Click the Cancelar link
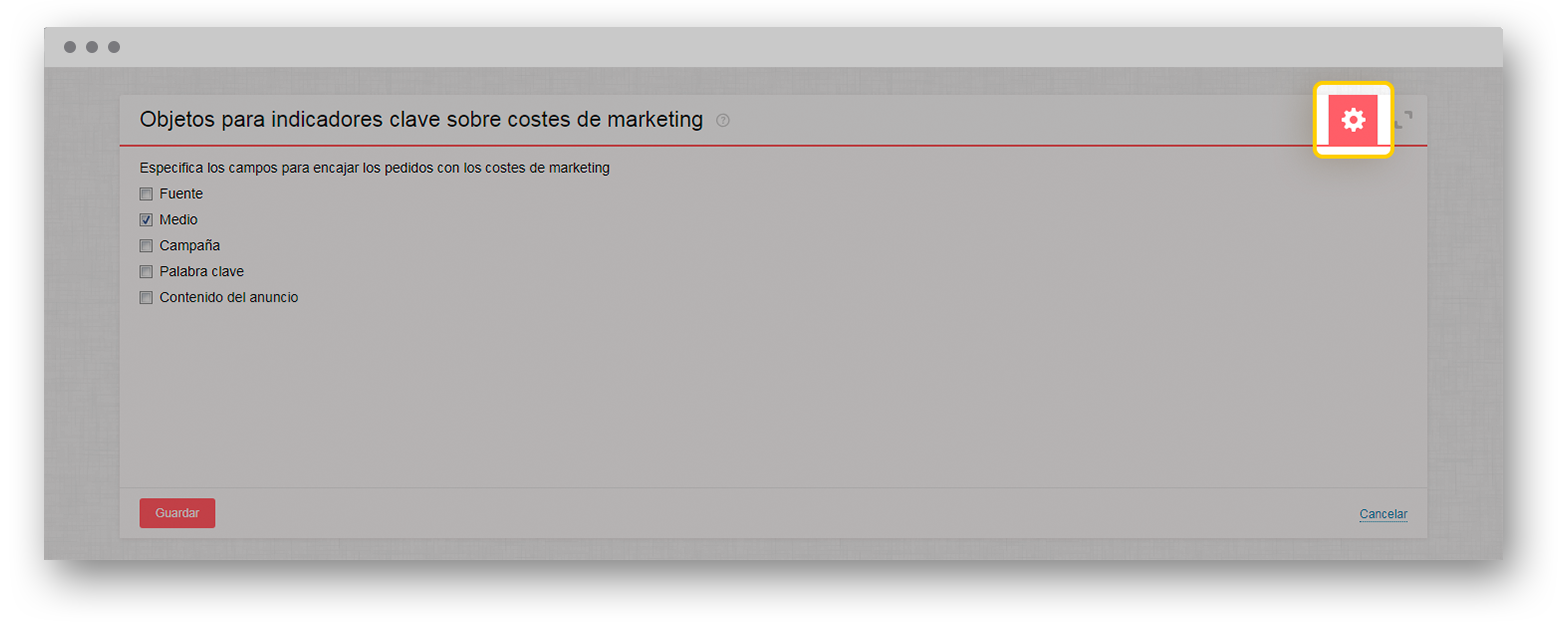Screen dimensions: 1567x626 (x=1383, y=514)
